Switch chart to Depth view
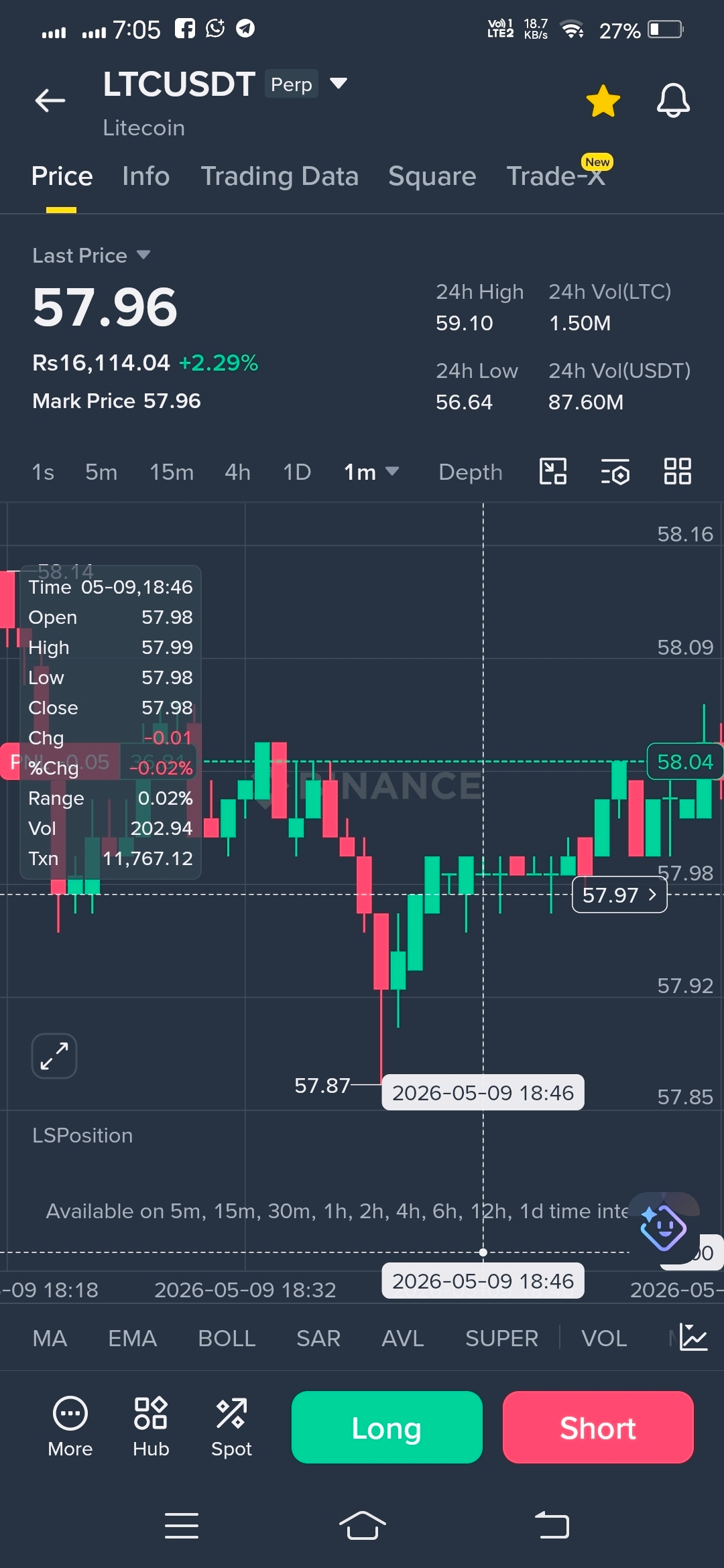The width and height of the screenshot is (724, 1568). [471, 472]
